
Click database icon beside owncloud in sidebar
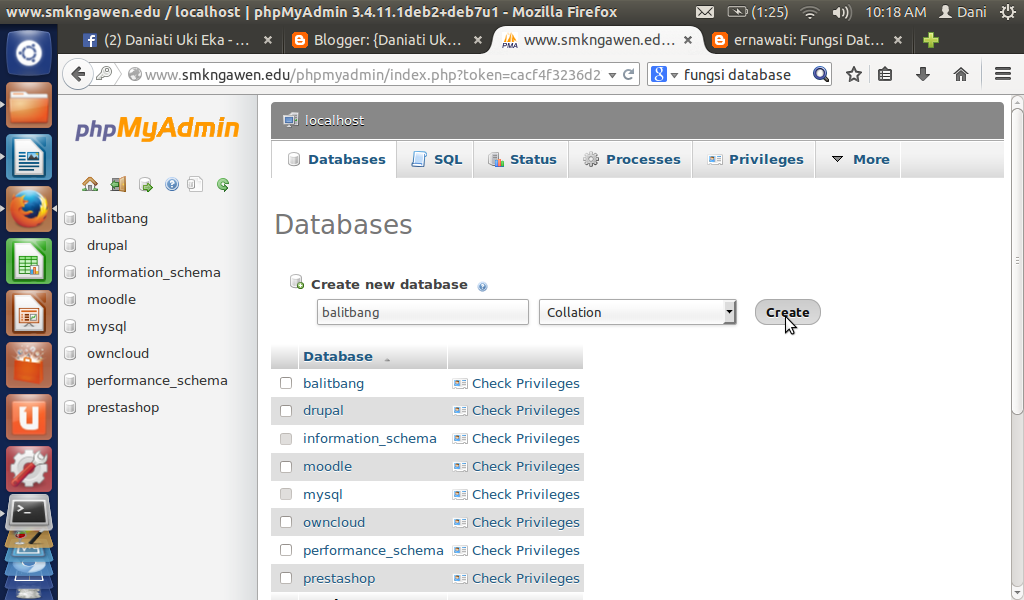[x=71, y=354]
